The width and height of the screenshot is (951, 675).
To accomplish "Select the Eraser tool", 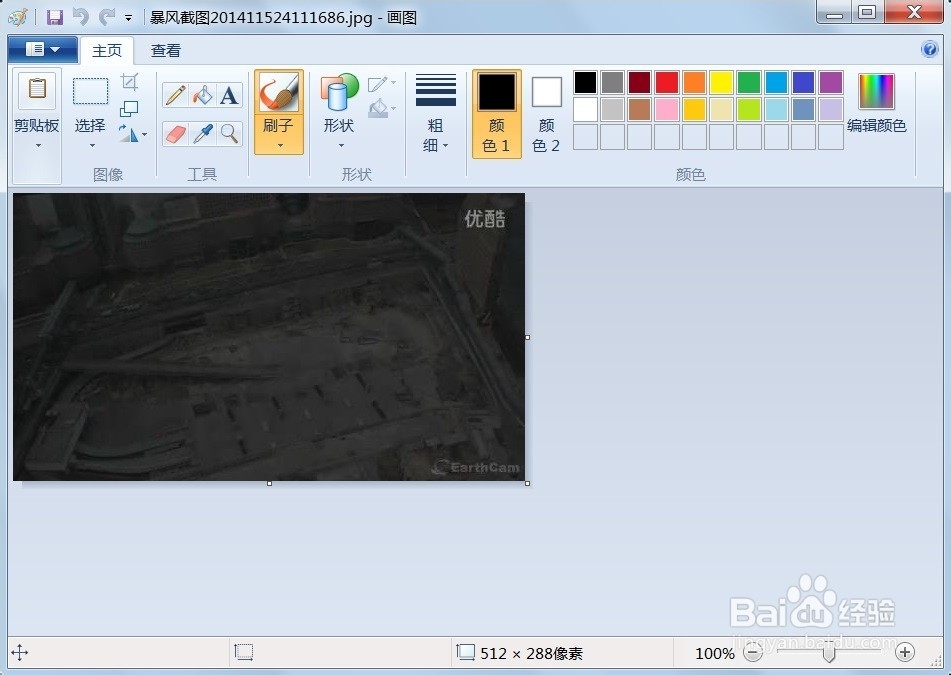I will [175, 133].
